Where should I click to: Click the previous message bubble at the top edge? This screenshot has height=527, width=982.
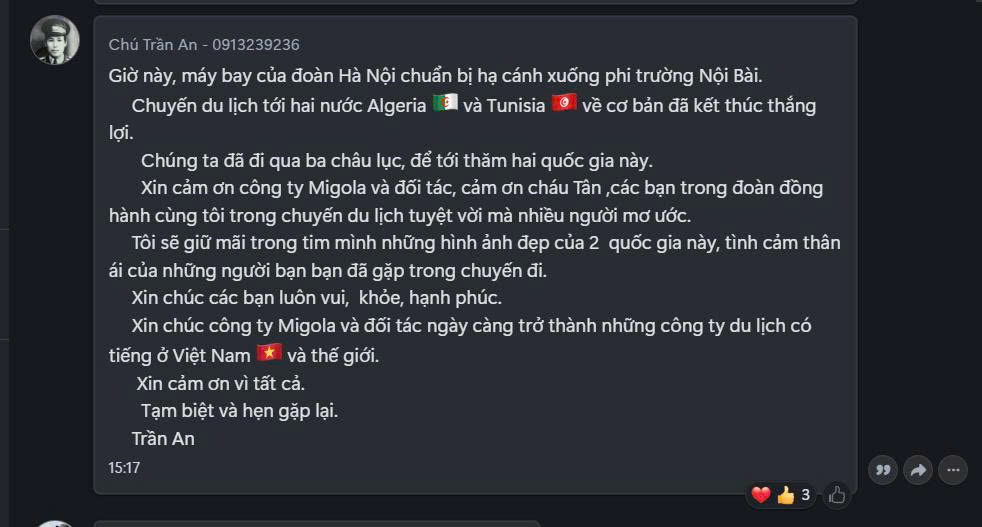[475, 2]
